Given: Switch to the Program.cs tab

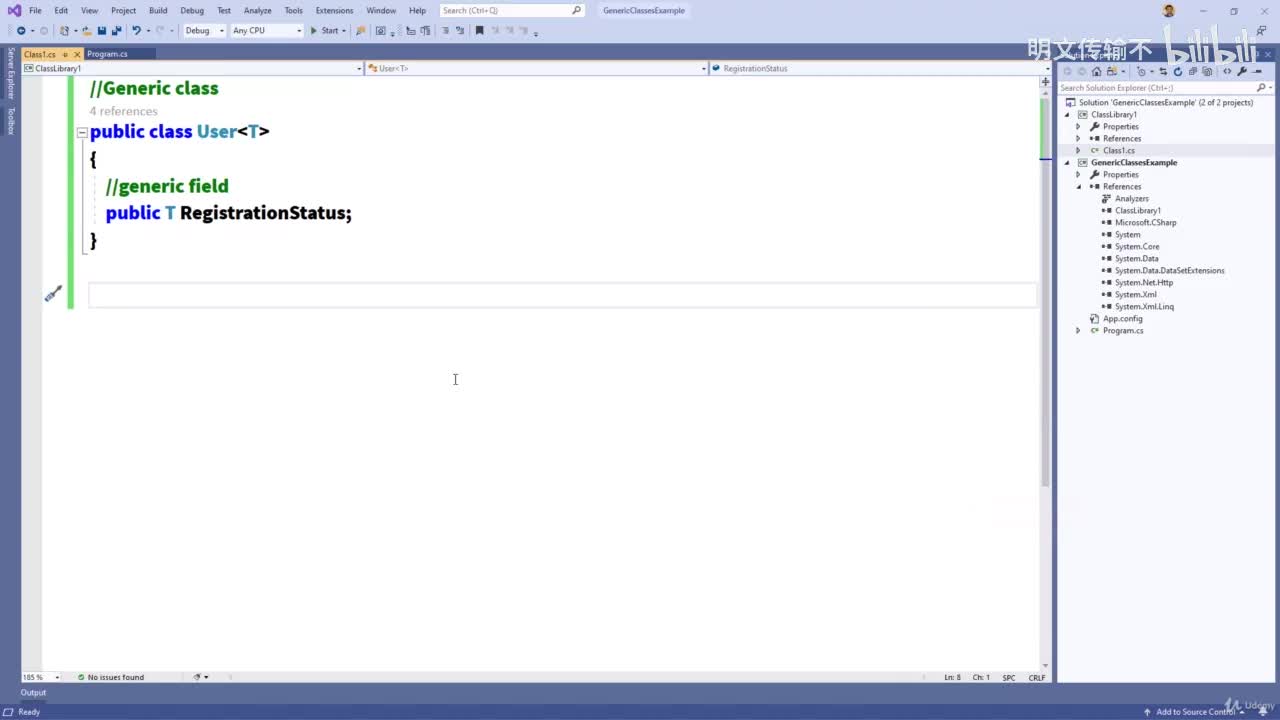Looking at the screenshot, I should point(107,54).
